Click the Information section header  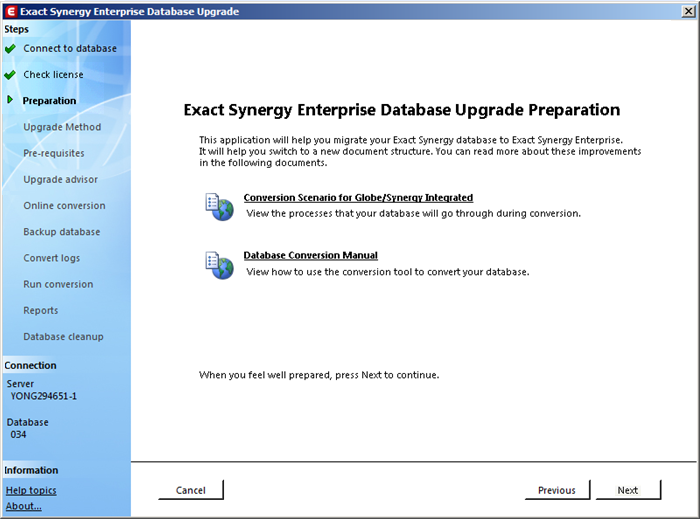[31, 470]
